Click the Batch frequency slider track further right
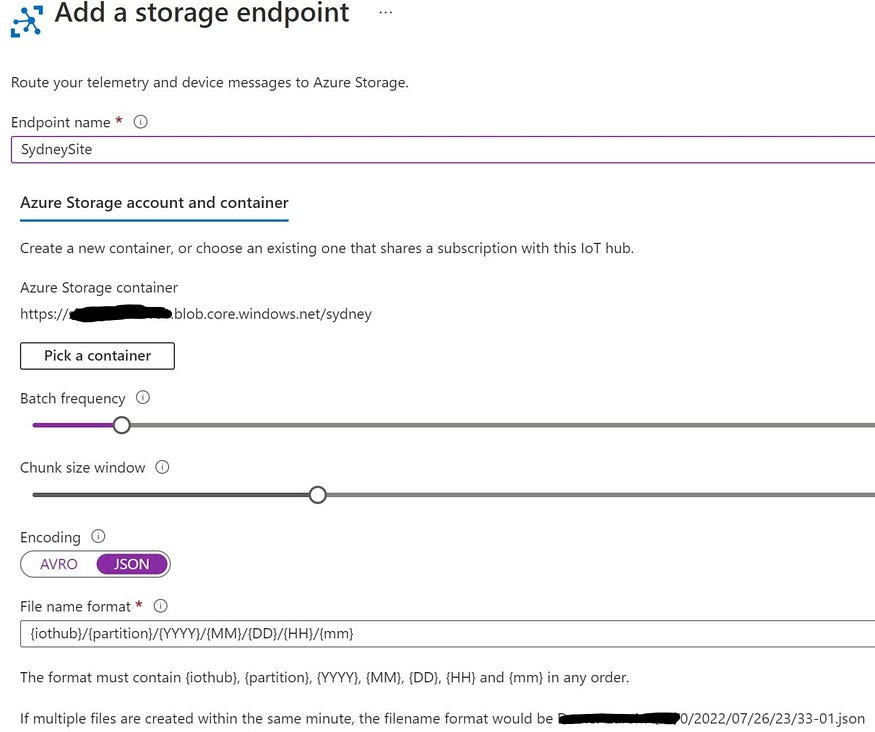The height and width of the screenshot is (732, 875). [x=502, y=425]
